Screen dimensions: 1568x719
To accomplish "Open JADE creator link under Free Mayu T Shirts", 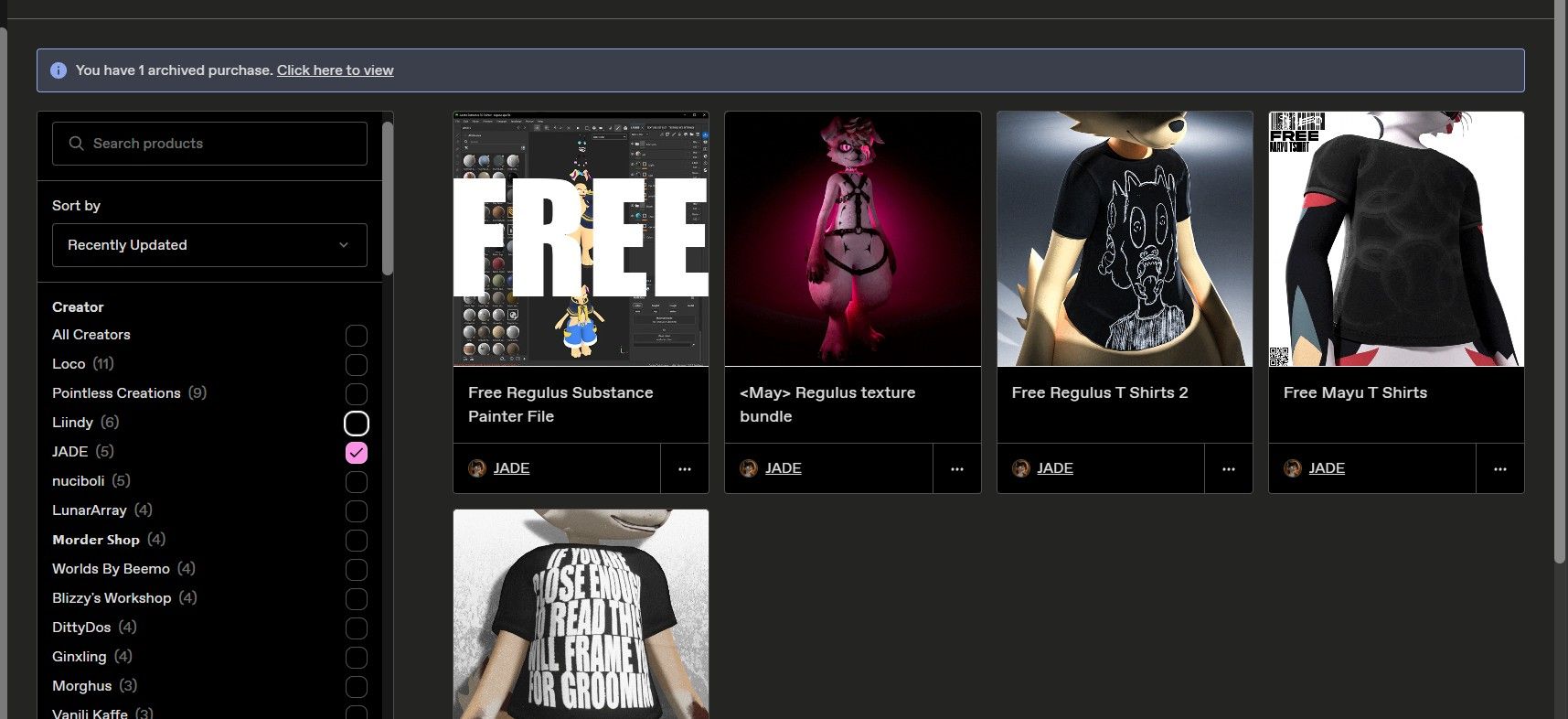I will click(x=1327, y=468).
